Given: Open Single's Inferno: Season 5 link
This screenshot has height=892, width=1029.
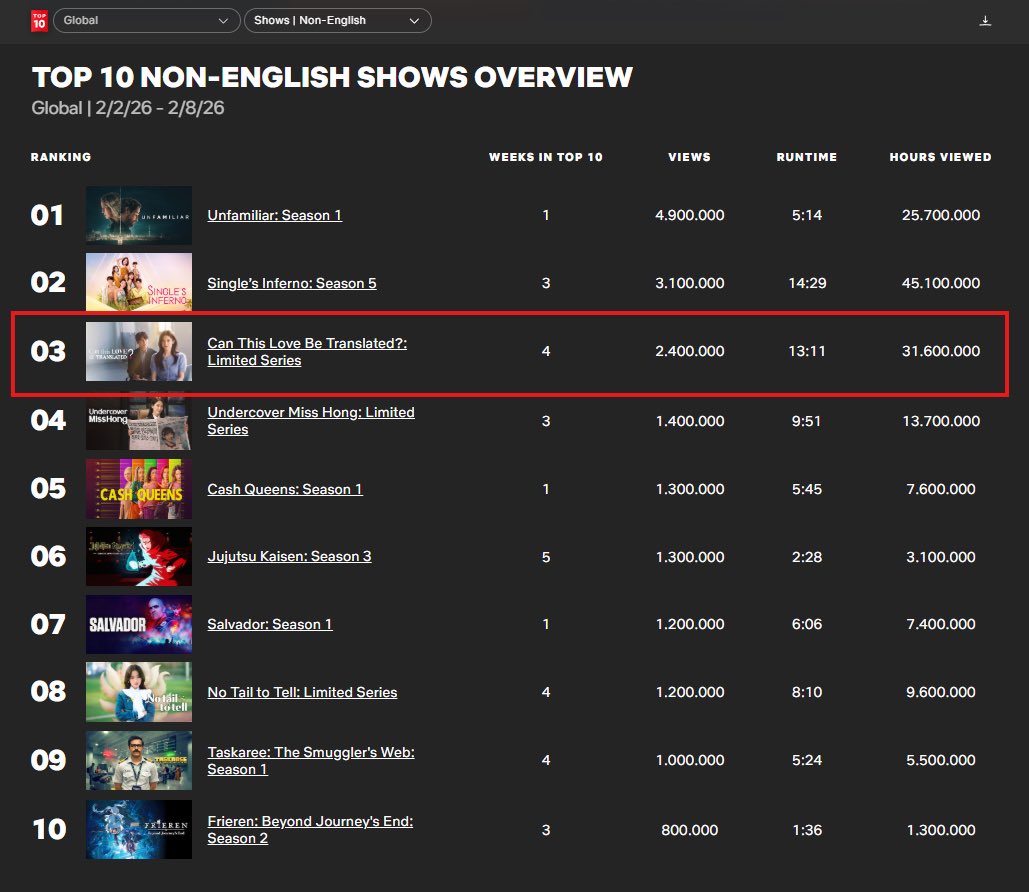Looking at the screenshot, I should click(291, 283).
